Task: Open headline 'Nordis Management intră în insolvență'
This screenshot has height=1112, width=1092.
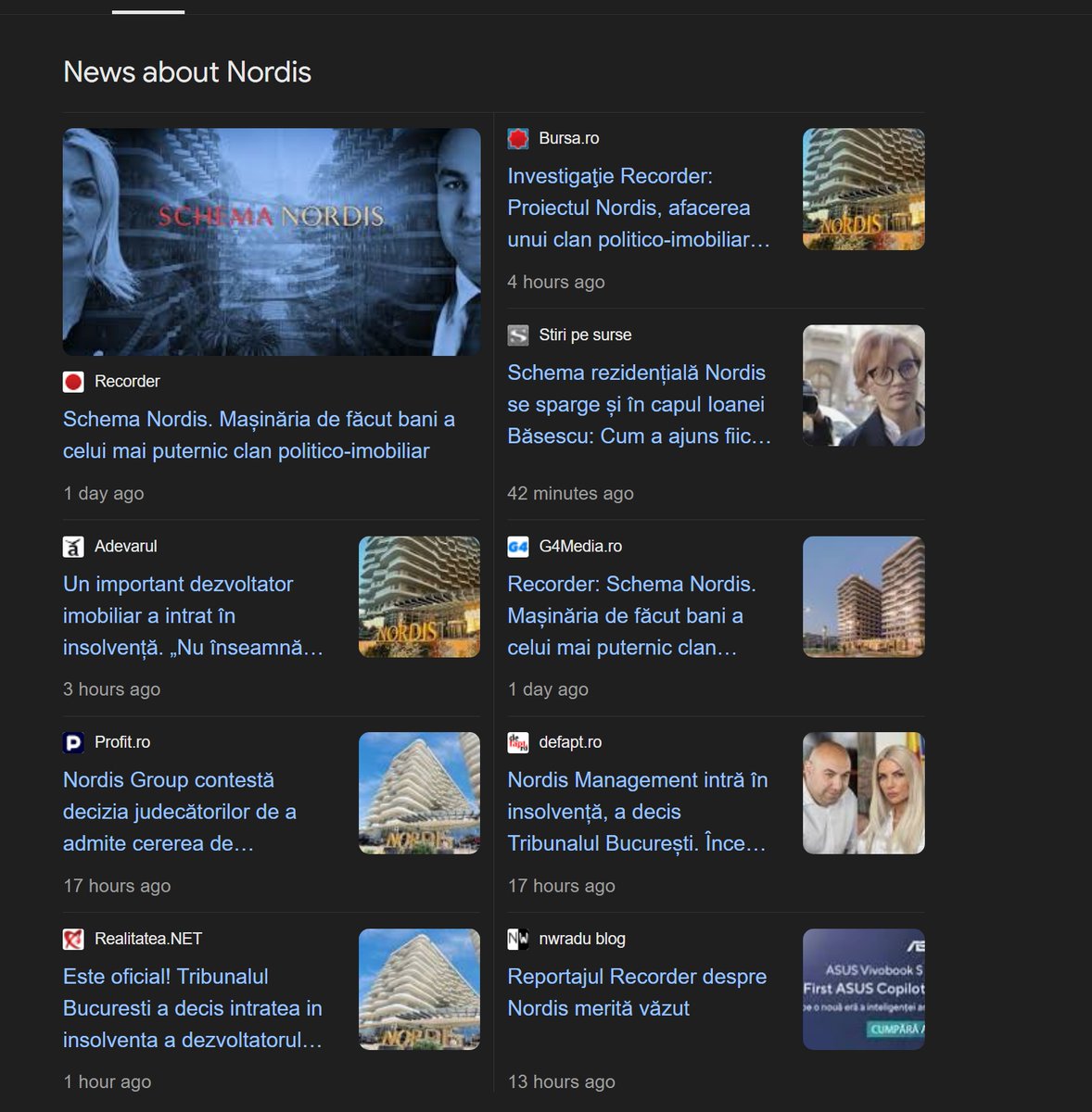Action: point(637,812)
